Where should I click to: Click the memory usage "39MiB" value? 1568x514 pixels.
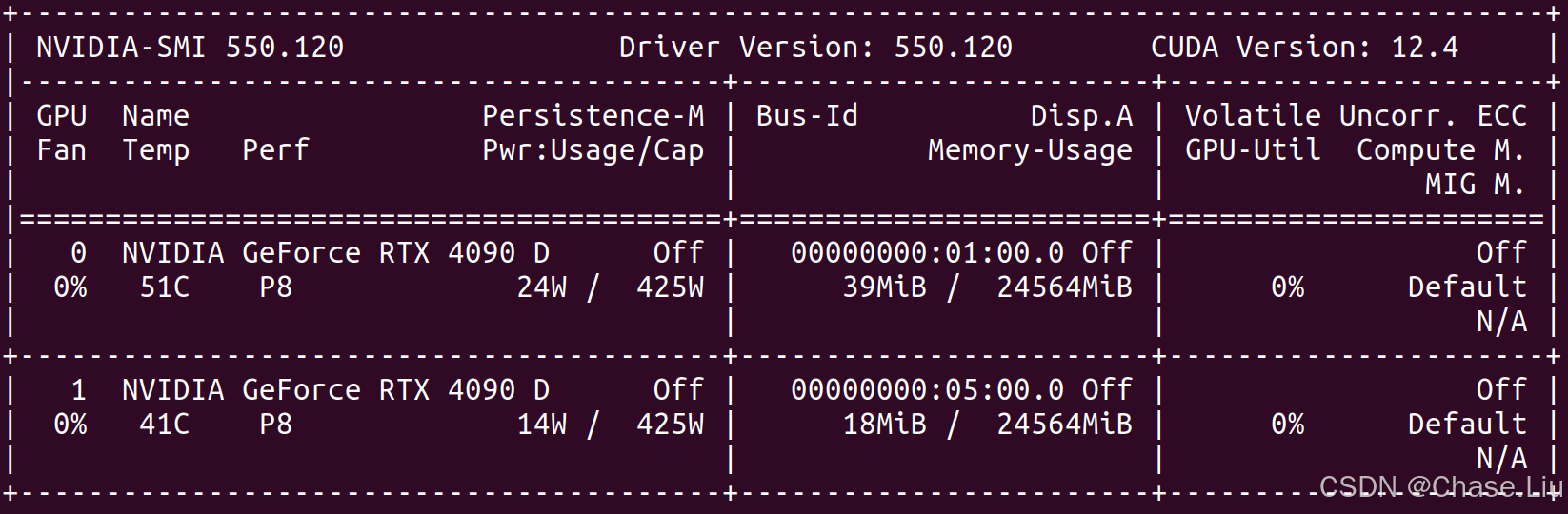point(885,287)
